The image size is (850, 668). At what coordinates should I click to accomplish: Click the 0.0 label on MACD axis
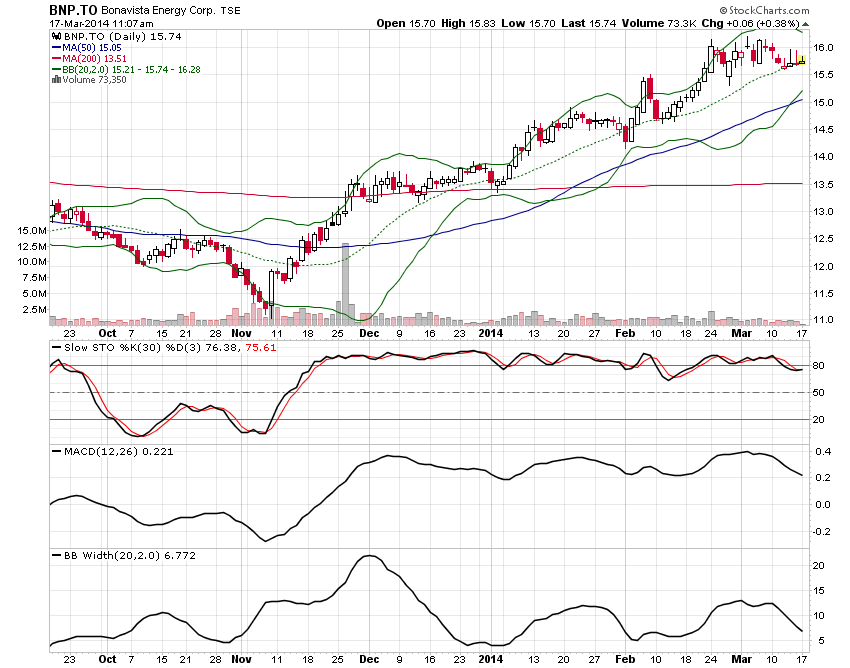[823, 505]
